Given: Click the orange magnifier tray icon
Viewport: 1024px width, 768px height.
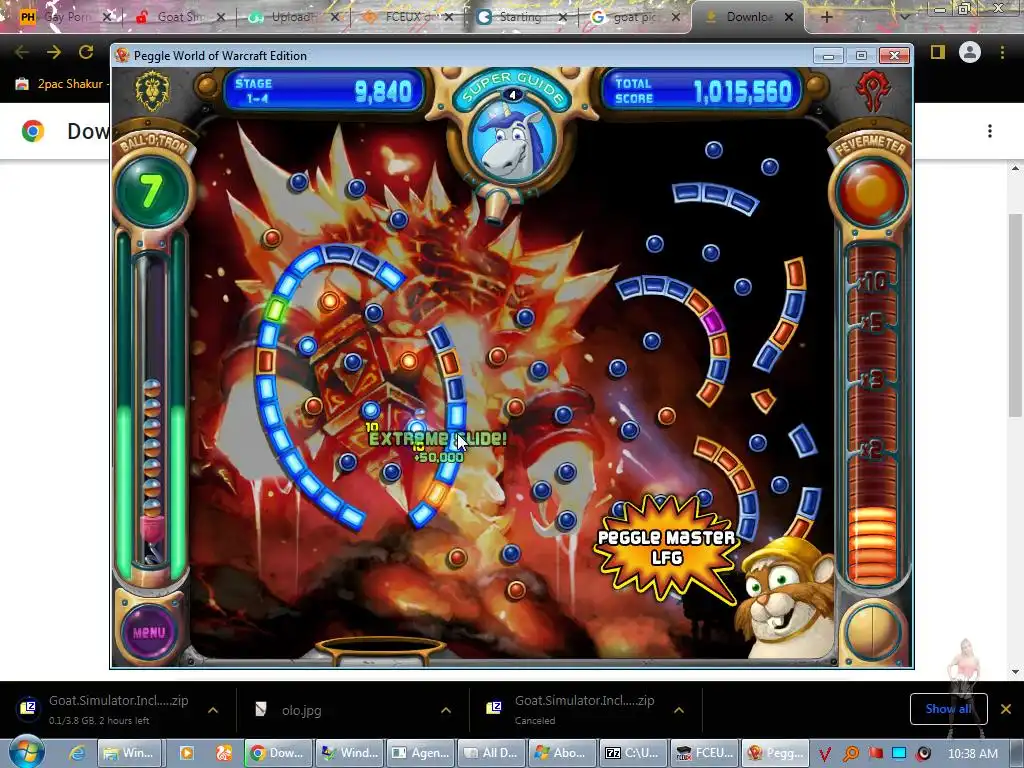Looking at the screenshot, I should coord(850,754).
